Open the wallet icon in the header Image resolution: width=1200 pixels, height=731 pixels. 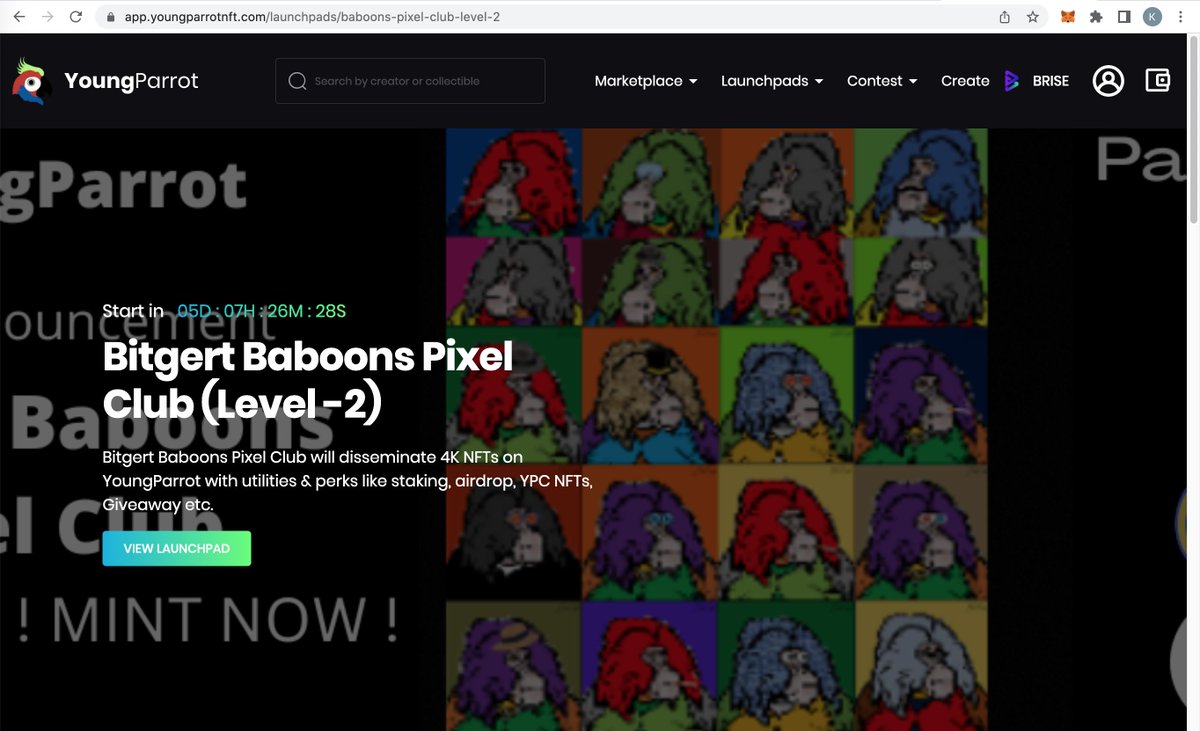point(1157,81)
